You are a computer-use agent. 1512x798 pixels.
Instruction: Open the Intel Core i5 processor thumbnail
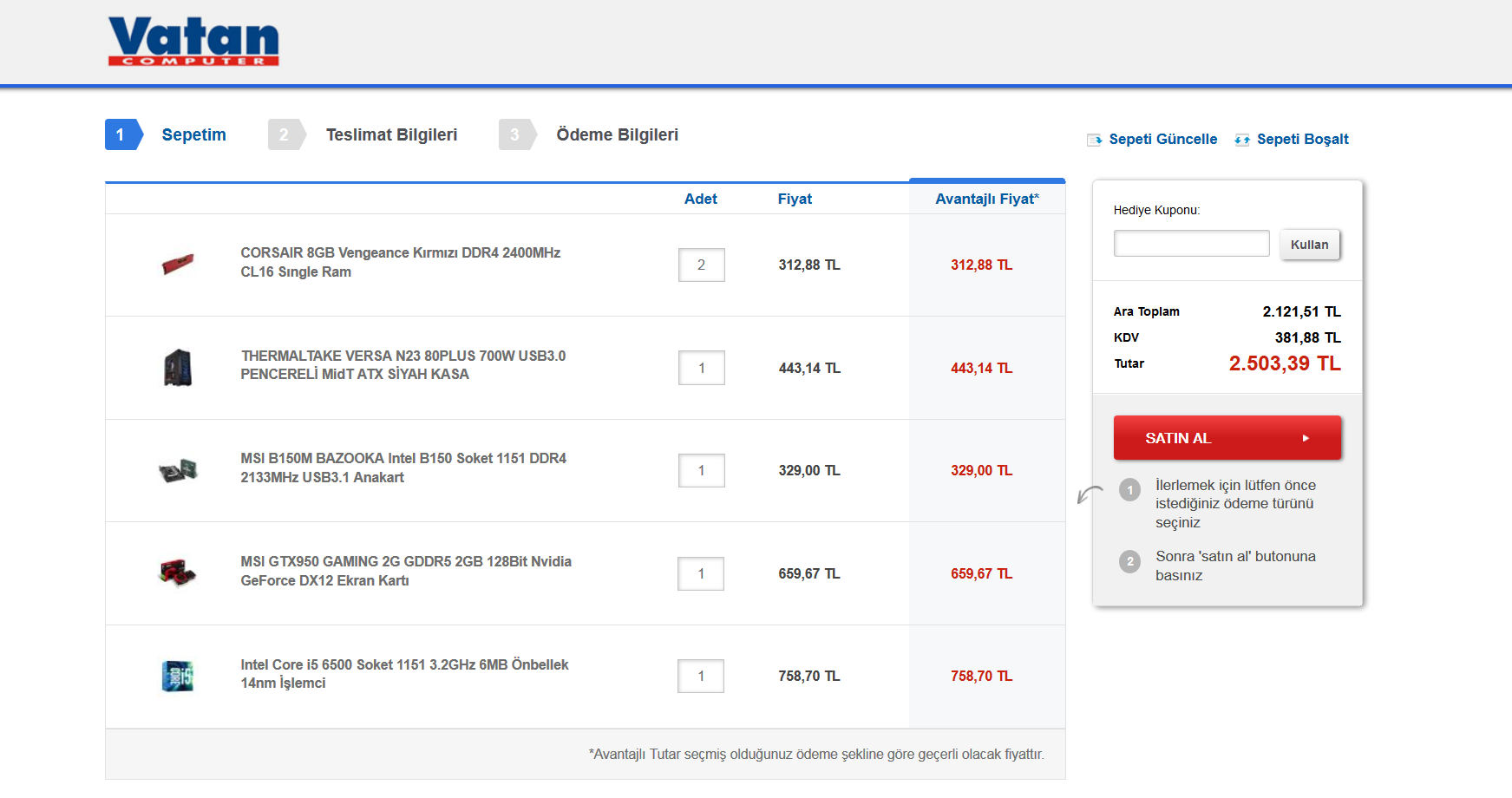tap(178, 676)
